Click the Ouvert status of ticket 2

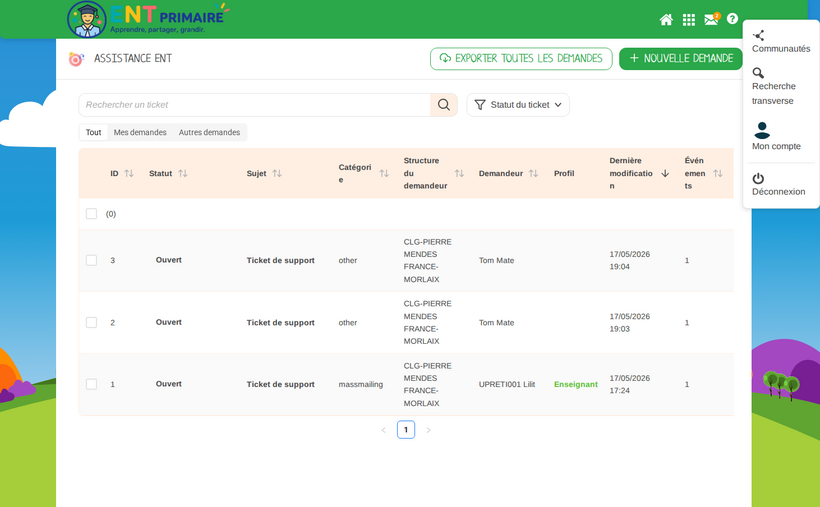pyautogui.click(x=168, y=322)
